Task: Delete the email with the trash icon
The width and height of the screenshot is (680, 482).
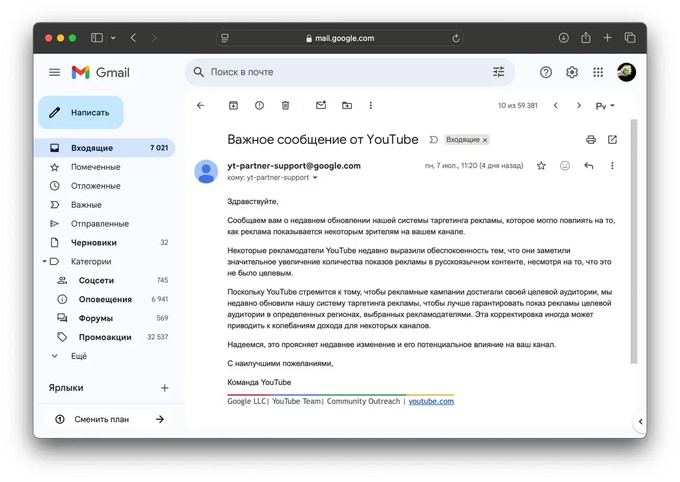Action: click(285, 105)
